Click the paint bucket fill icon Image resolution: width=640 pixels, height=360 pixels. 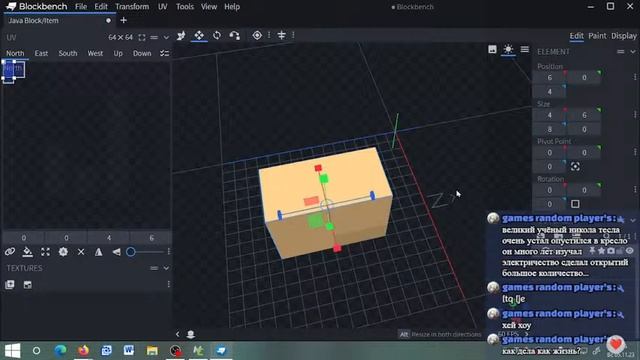tap(27, 252)
